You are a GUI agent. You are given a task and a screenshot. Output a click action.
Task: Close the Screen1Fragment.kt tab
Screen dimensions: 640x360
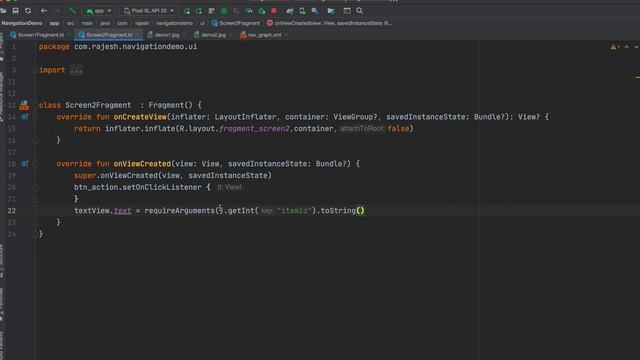69,35
